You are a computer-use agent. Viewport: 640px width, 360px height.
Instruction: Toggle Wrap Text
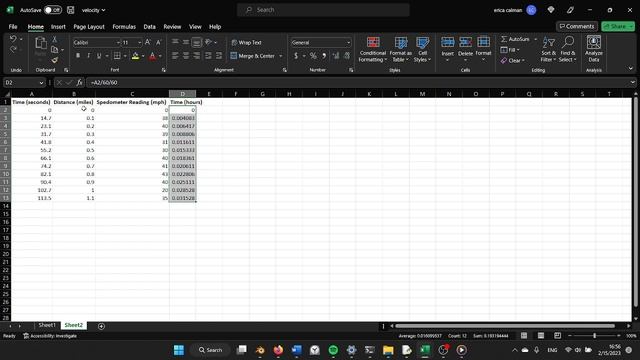(246, 42)
